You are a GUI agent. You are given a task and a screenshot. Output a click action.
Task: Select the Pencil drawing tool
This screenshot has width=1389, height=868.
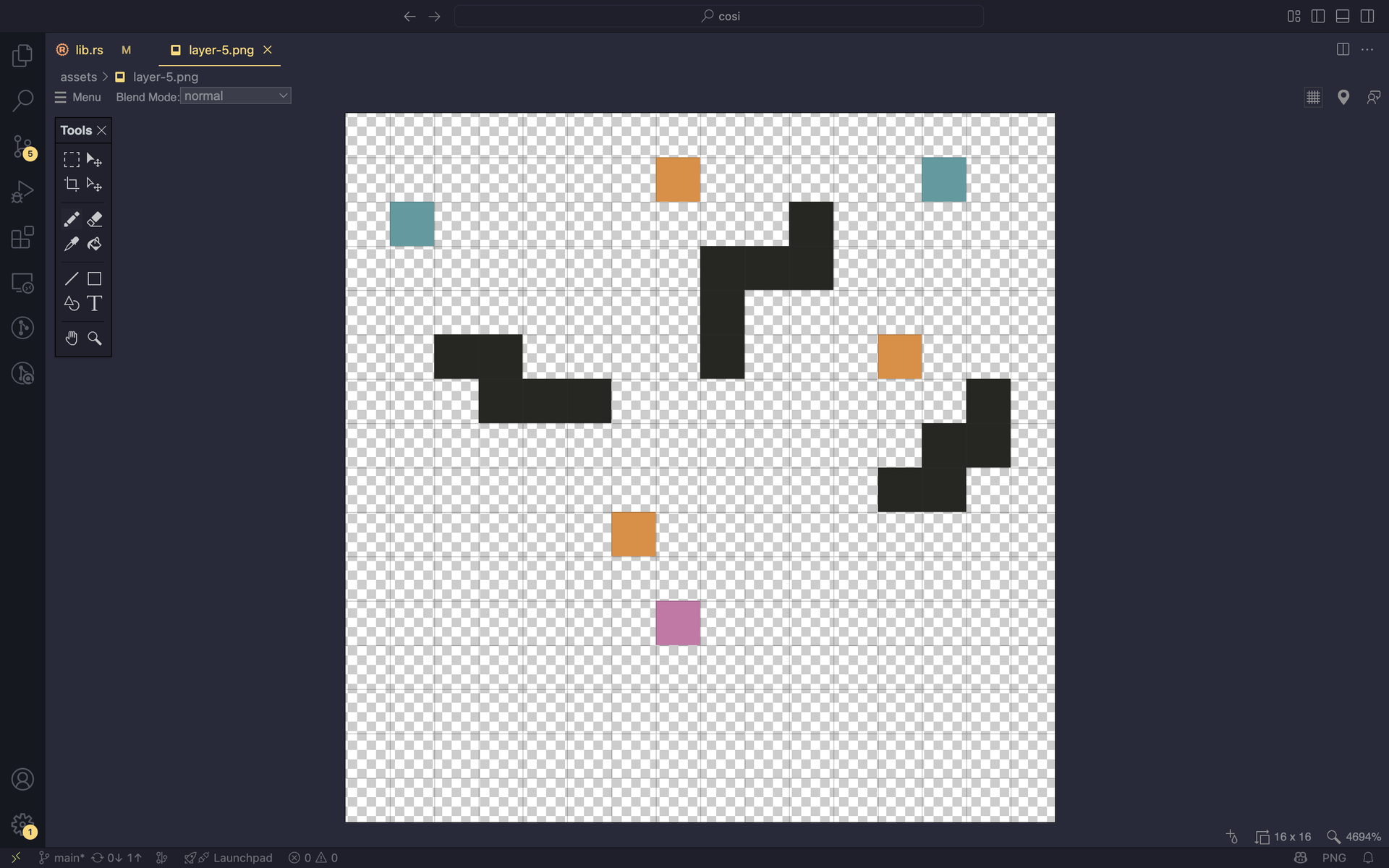[71, 219]
